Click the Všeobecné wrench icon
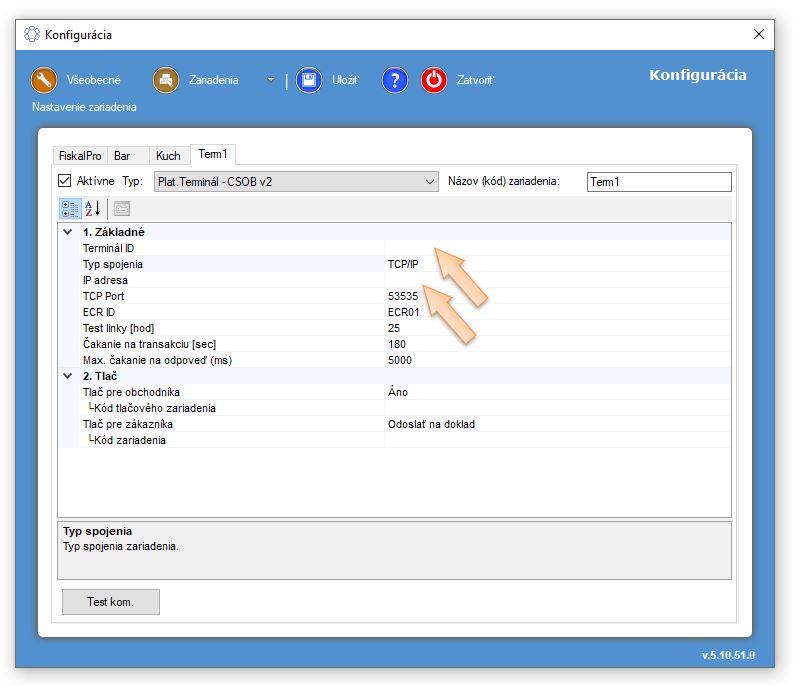This screenshot has width=795, height=685. point(43,80)
